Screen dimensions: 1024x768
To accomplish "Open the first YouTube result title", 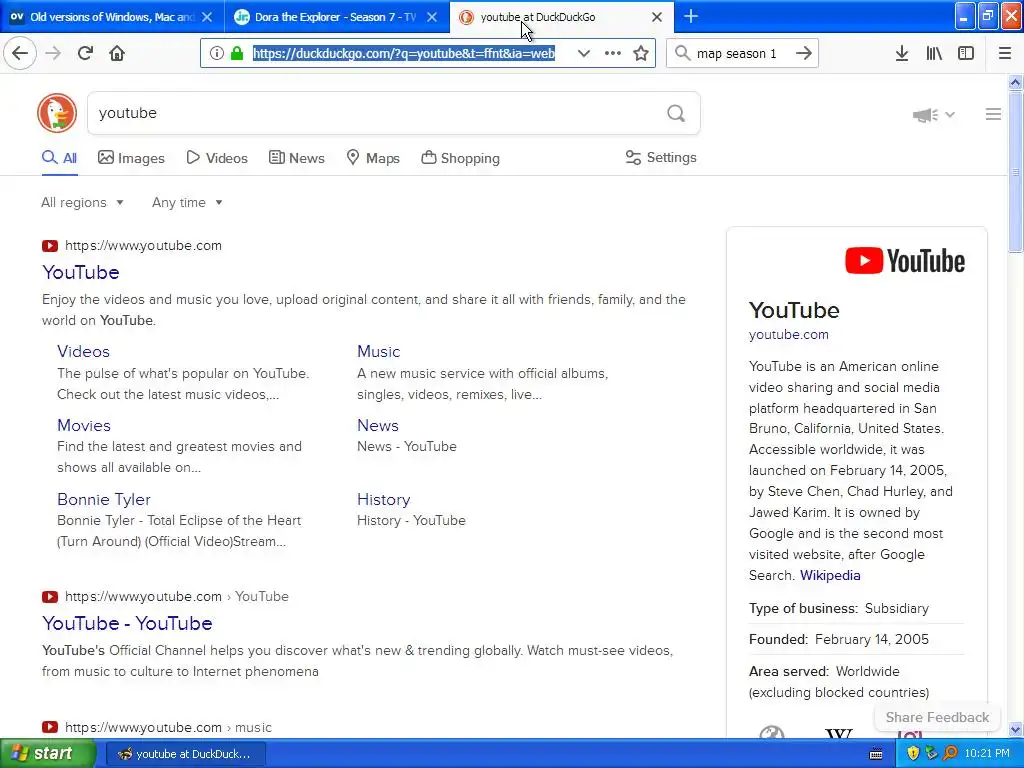I will 81,272.
